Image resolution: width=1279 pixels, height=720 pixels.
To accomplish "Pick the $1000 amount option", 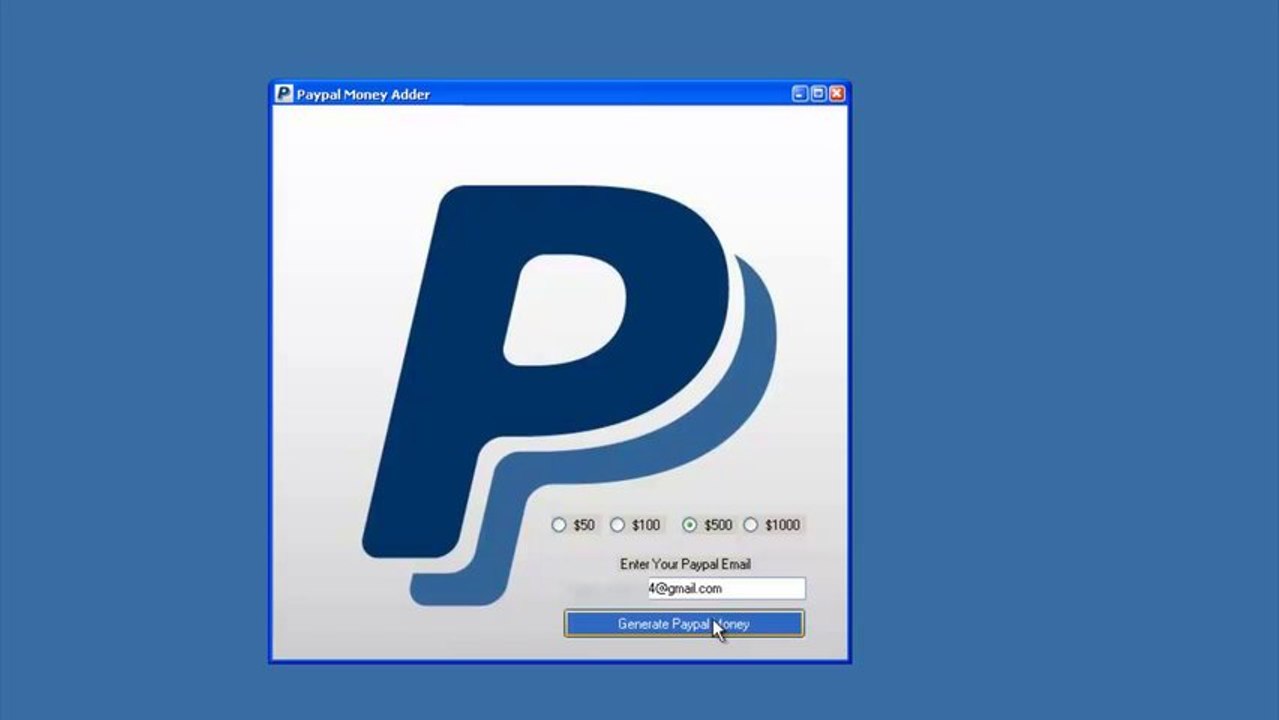I will (750, 525).
